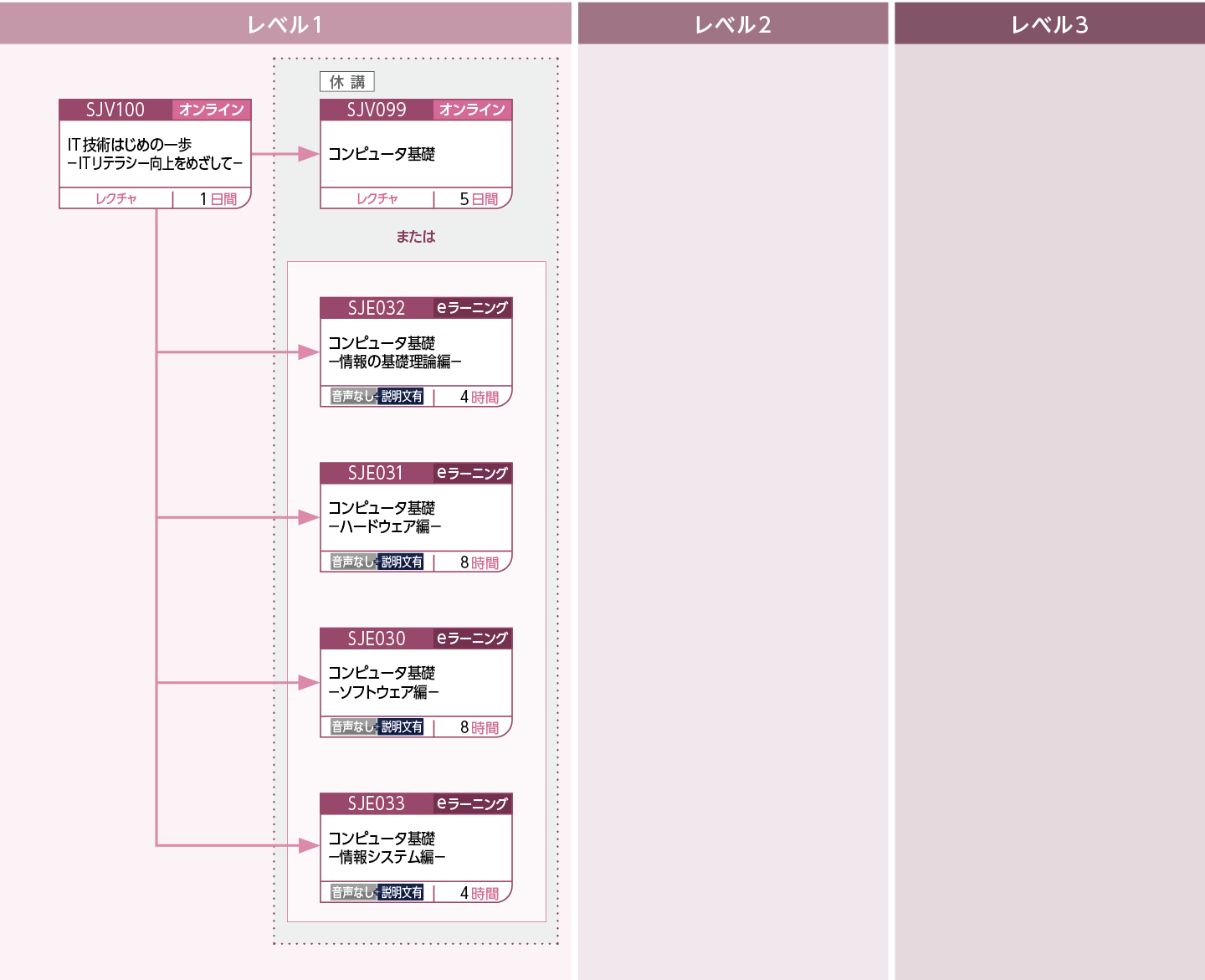Screen dimensions: 1205x980
Task: Select the レベル2 column header
Action: coord(733,23)
